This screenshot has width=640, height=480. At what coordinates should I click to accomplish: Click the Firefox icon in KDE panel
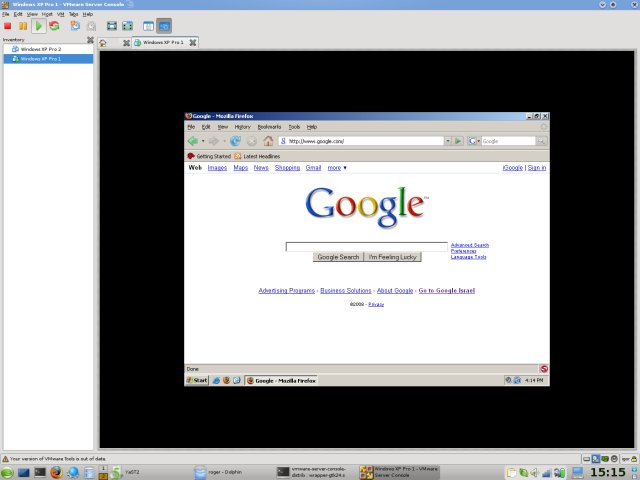[x=56, y=473]
